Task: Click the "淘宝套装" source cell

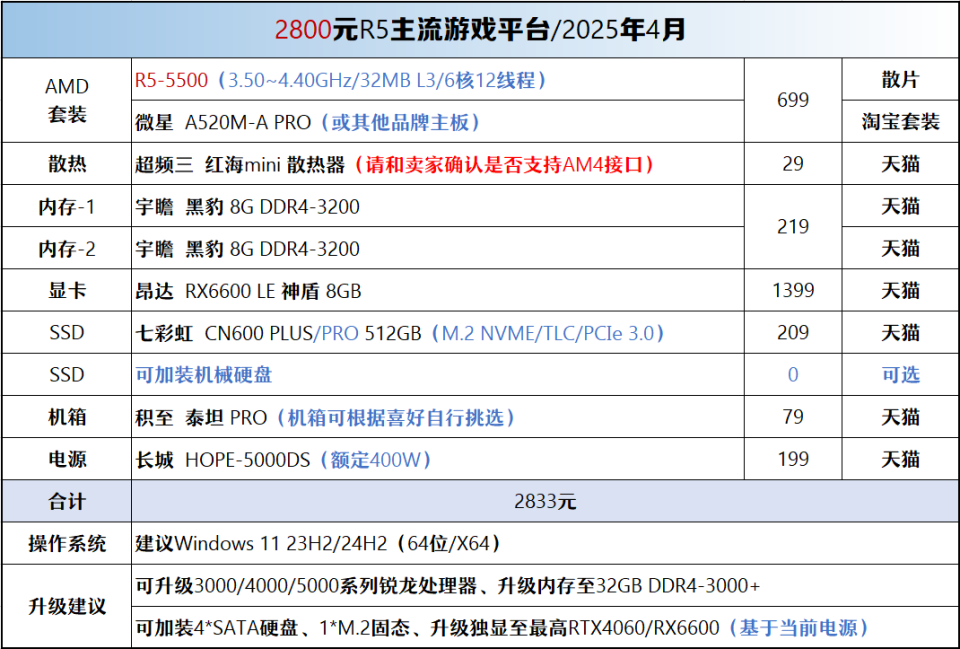Action: click(901, 122)
